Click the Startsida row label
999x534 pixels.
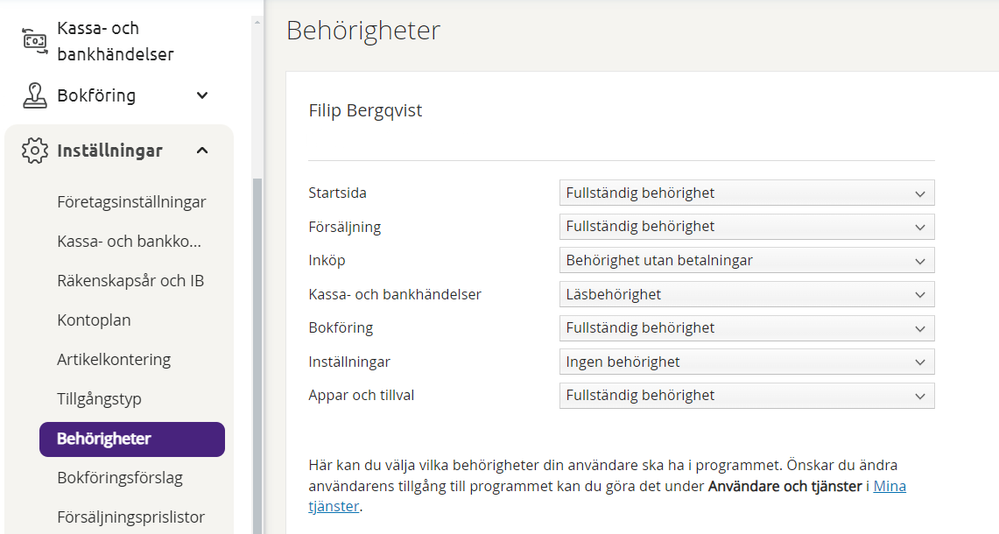tap(337, 193)
